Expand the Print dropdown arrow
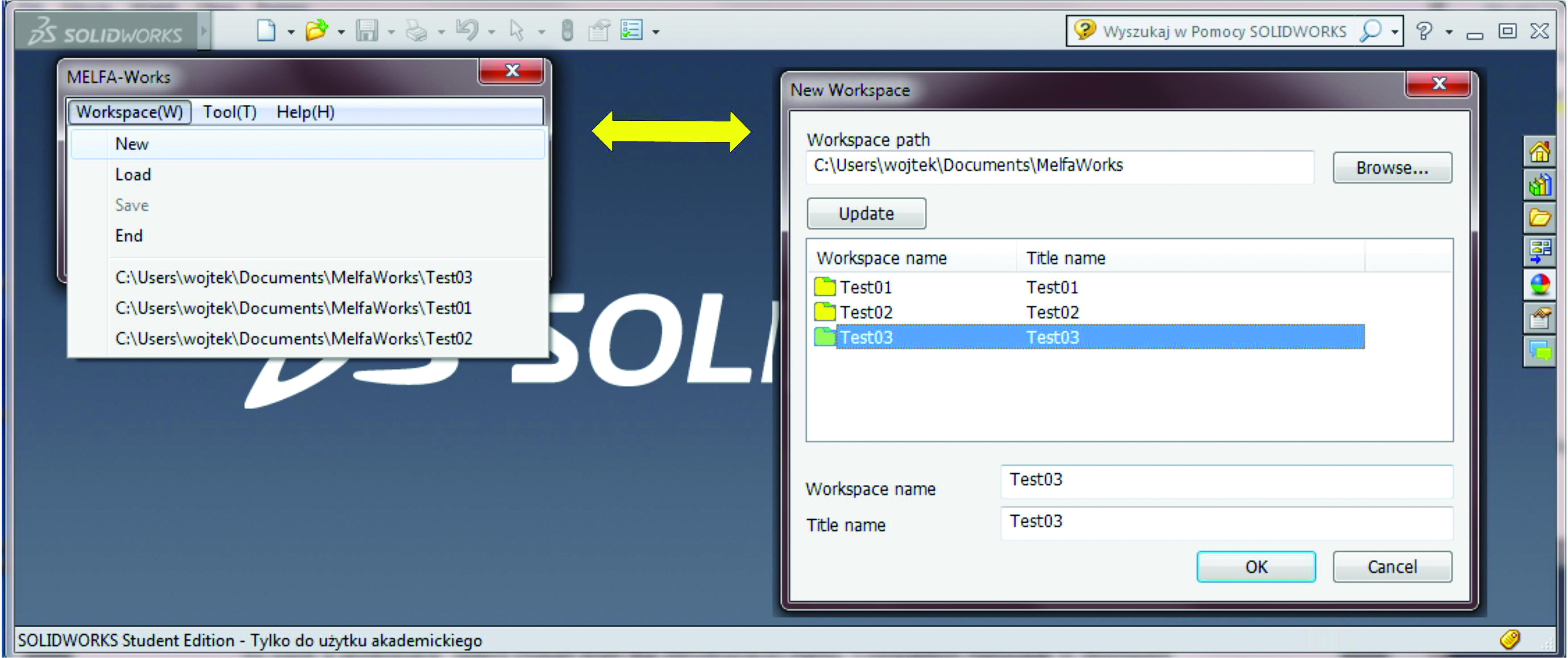The height and width of the screenshot is (658, 1568). (441, 32)
